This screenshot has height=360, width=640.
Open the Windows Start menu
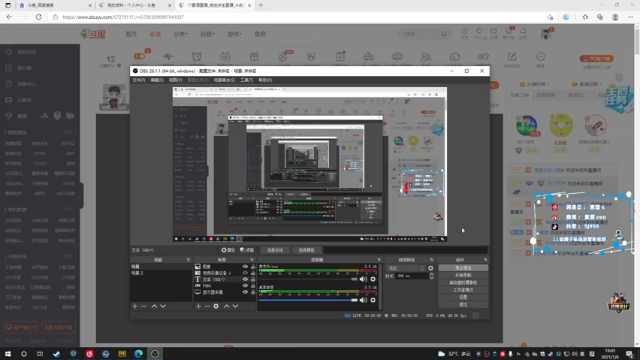[8, 354]
